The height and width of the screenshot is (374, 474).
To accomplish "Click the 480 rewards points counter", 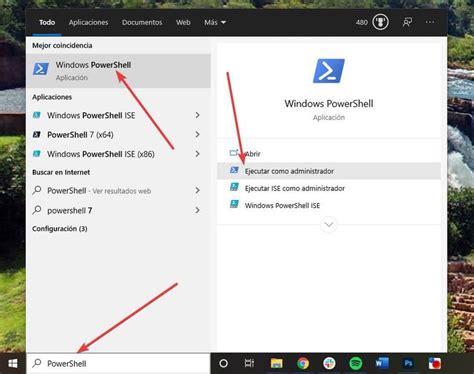I will (x=362, y=22).
